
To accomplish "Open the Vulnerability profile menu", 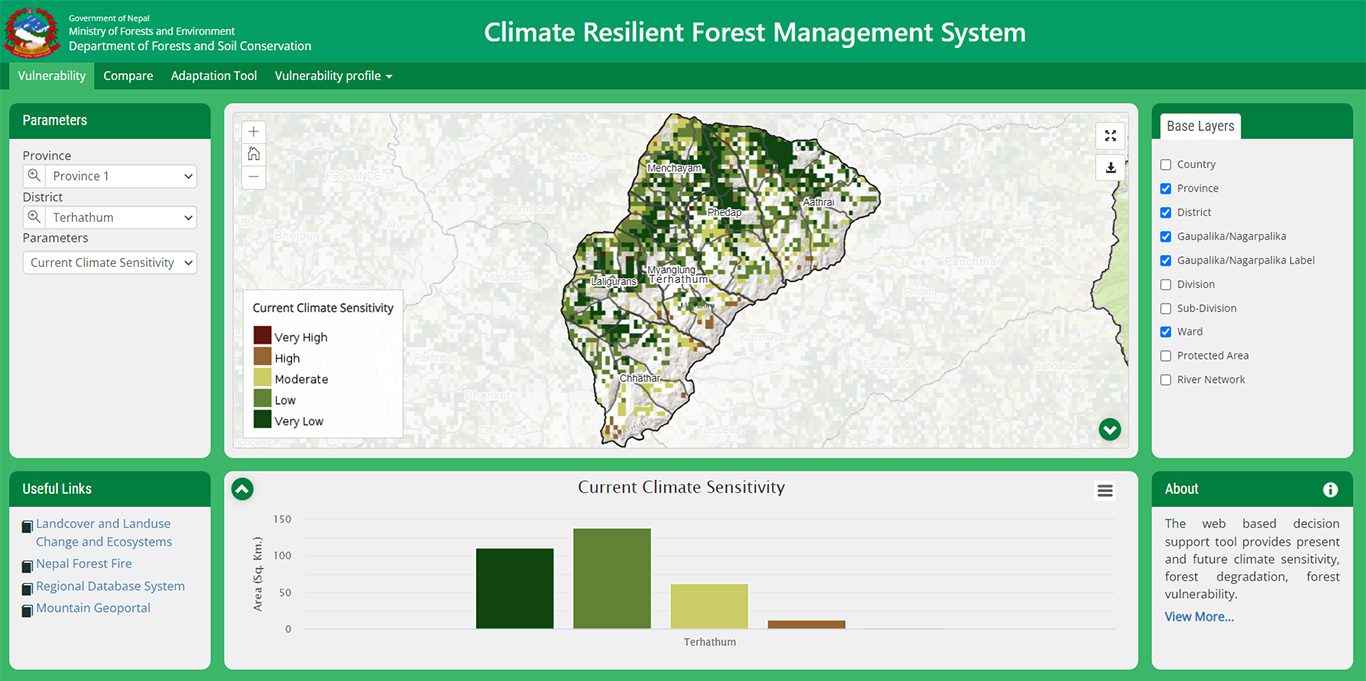I will coord(333,76).
